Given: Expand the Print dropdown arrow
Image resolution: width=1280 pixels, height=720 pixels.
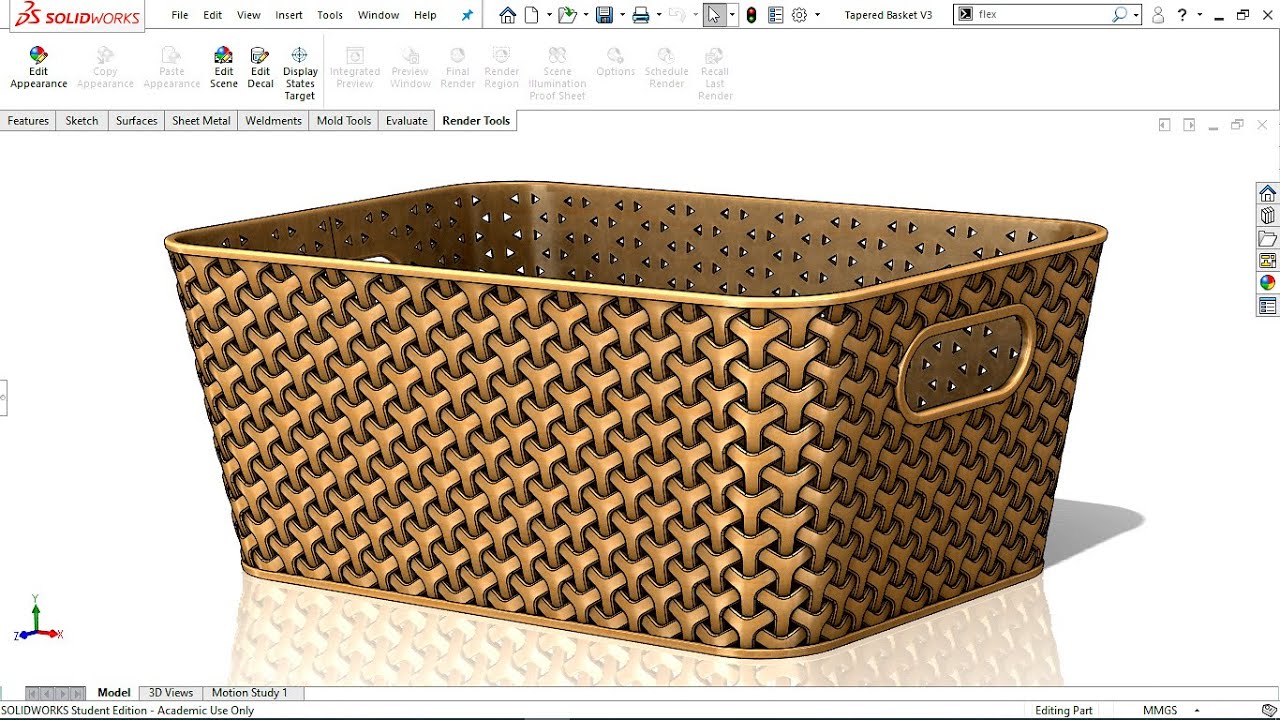Looking at the screenshot, I should pos(659,15).
